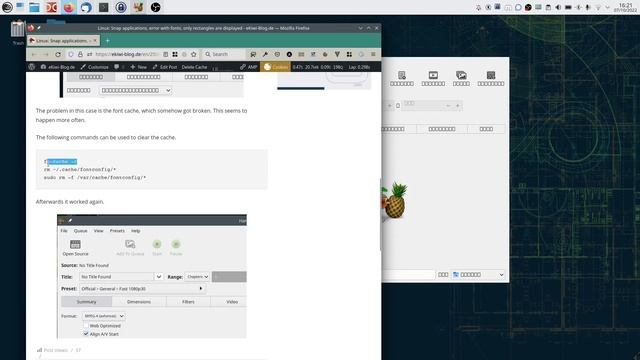The height and width of the screenshot is (360, 640).
Task: Open the Trash desktop icon
Action: click(x=18, y=33)
